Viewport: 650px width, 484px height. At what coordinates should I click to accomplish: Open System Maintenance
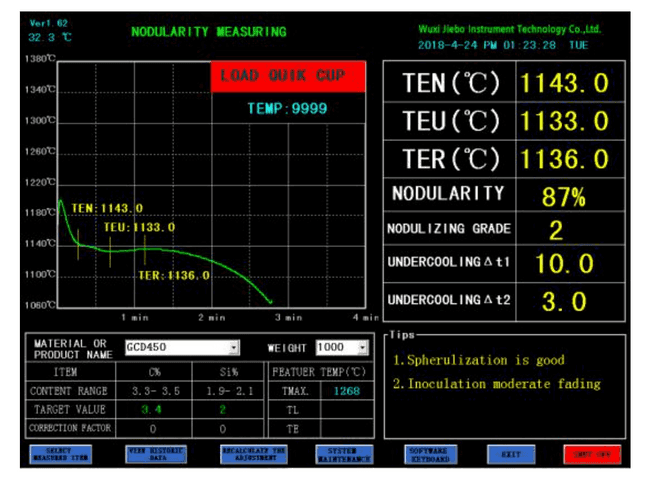coord(343,454)
